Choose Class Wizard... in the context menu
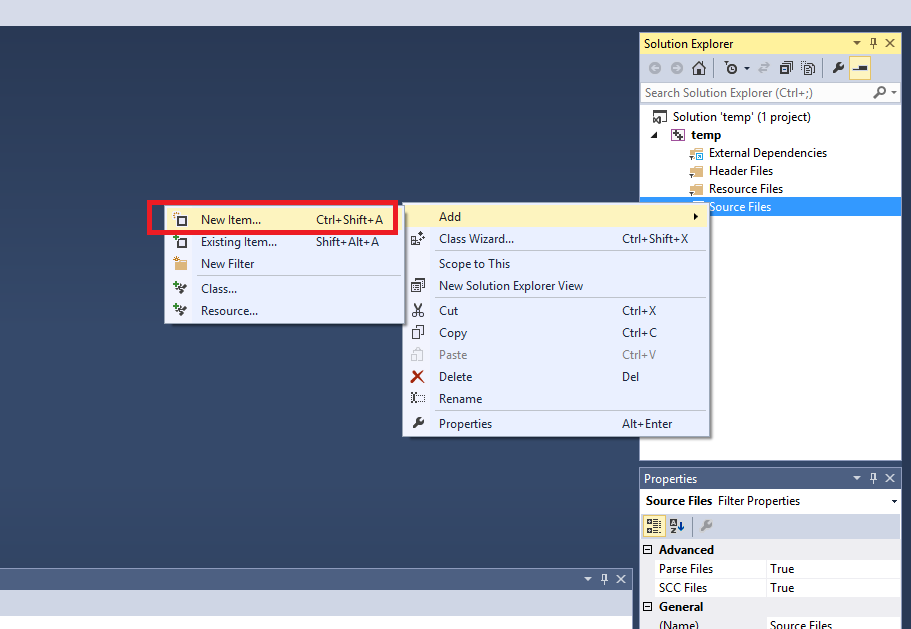911x629 pixels. tap(476, 239)
